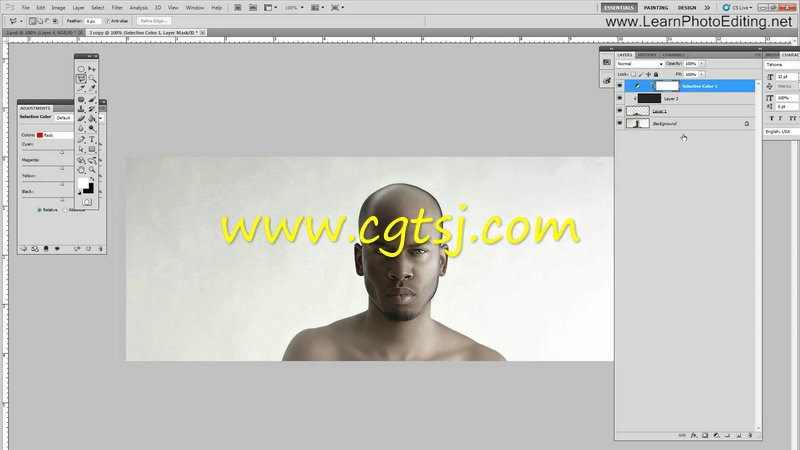
Task: Click reset adjustment icon in Adjustments panel
Action: tap(88, 249)
